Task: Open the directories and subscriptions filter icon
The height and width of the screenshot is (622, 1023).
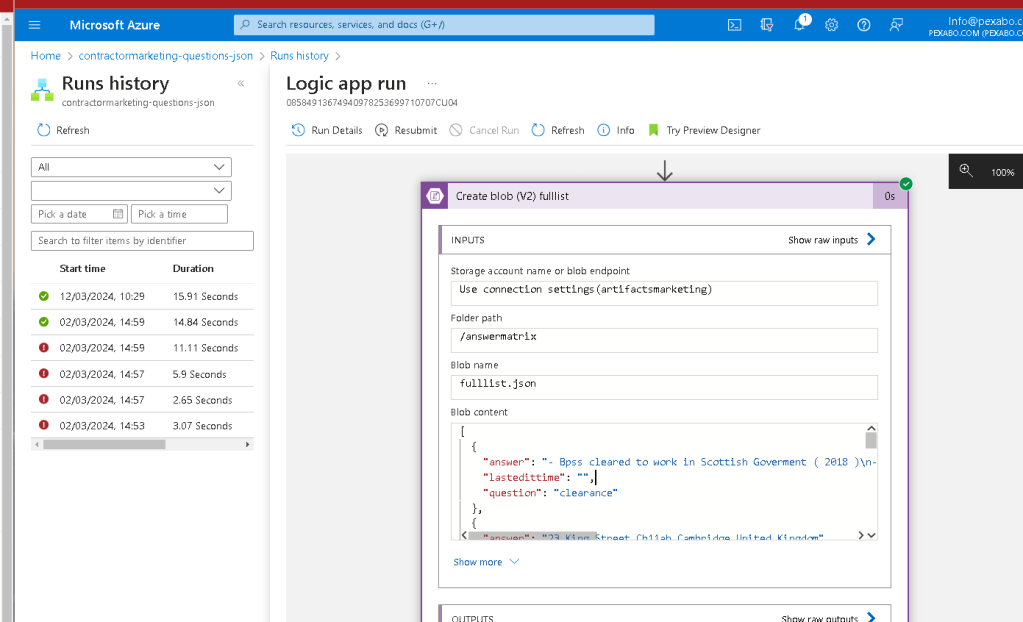Action: point(767,25)
